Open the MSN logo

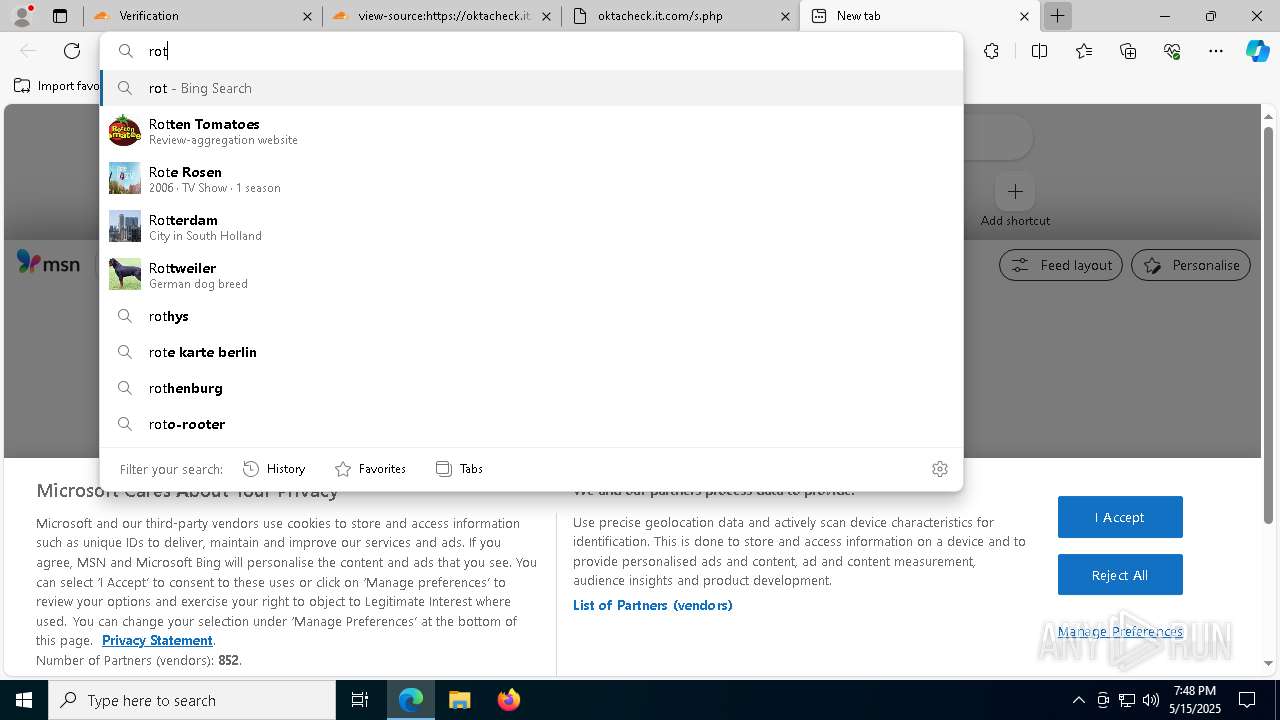point(48,263)
